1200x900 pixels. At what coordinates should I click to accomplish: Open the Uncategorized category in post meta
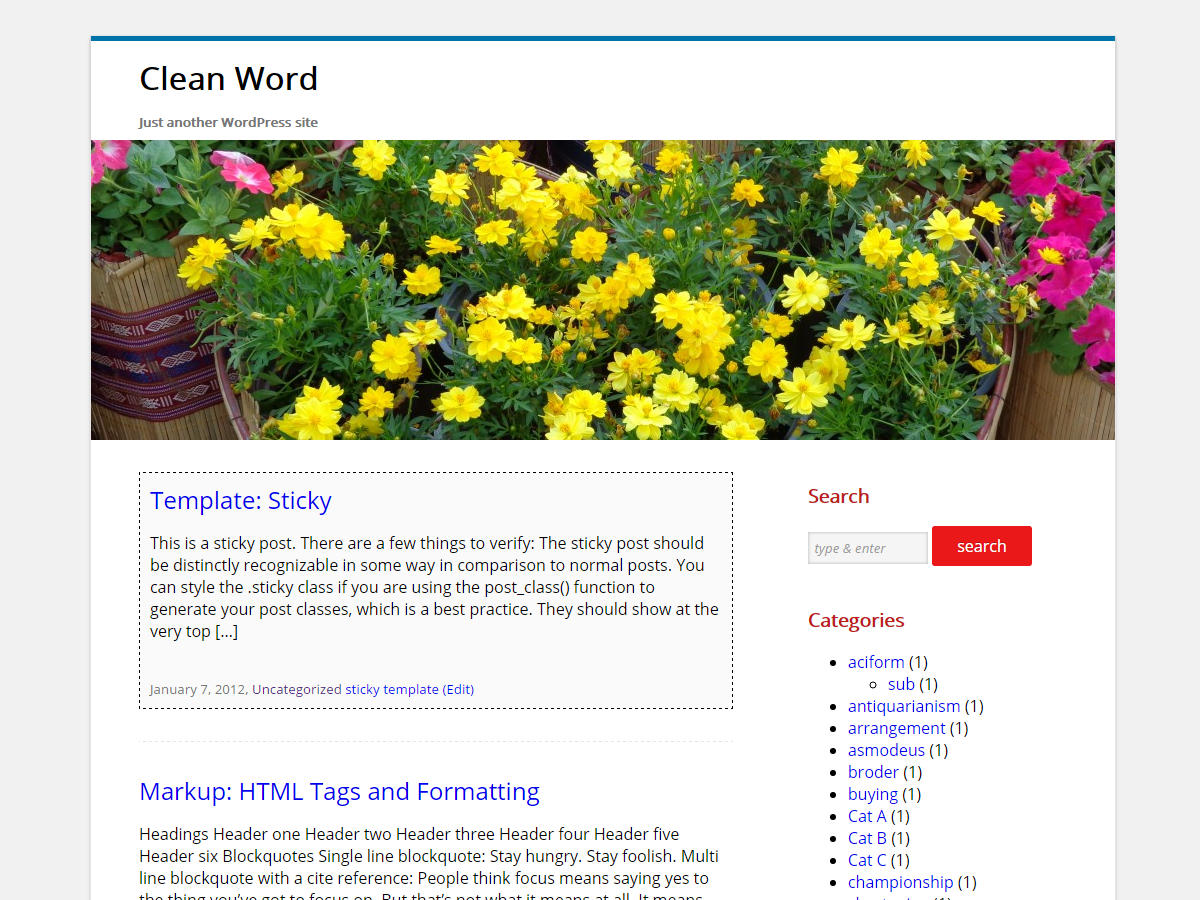click(296, 689)
